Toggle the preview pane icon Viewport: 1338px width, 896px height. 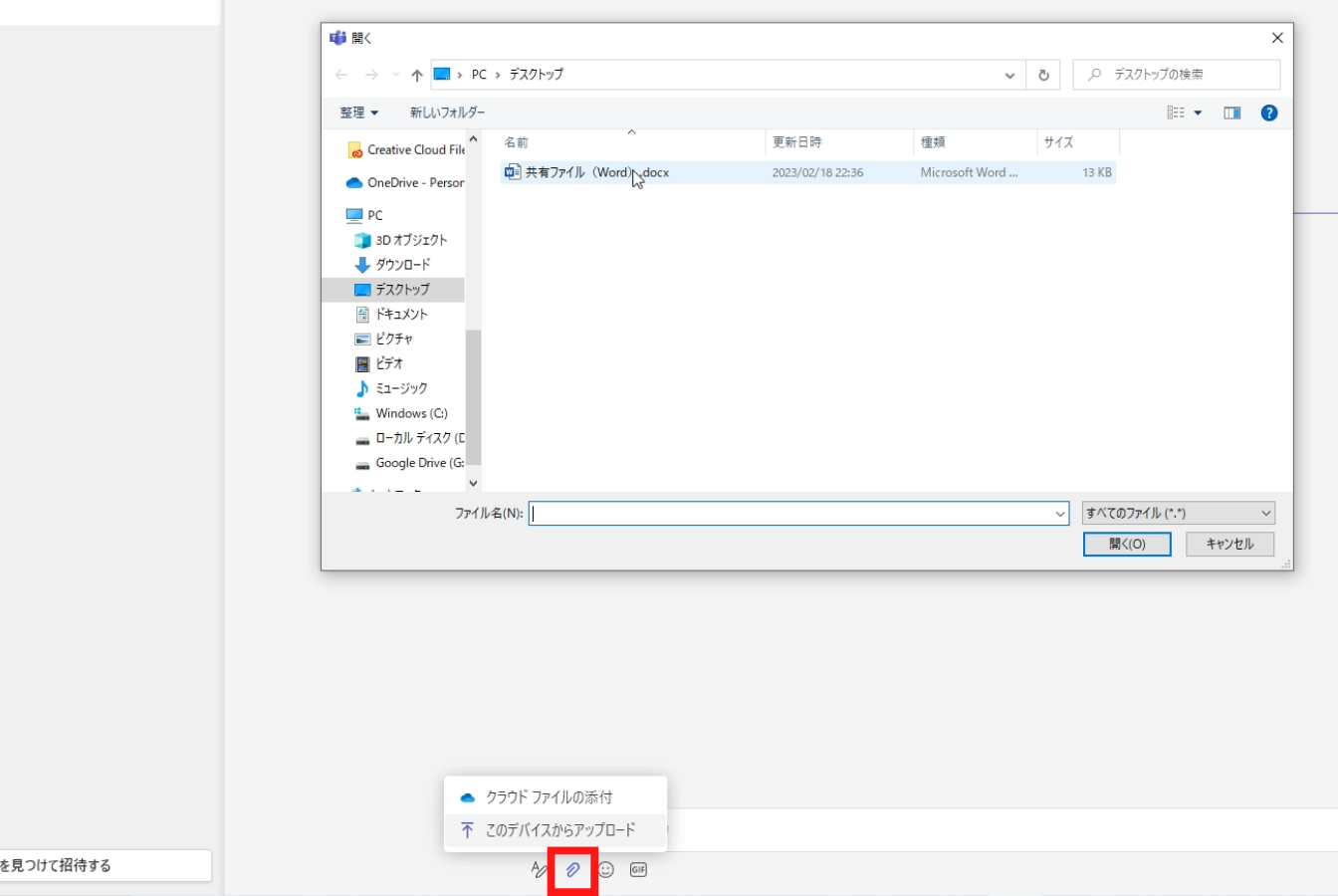tap(1231, 113)
